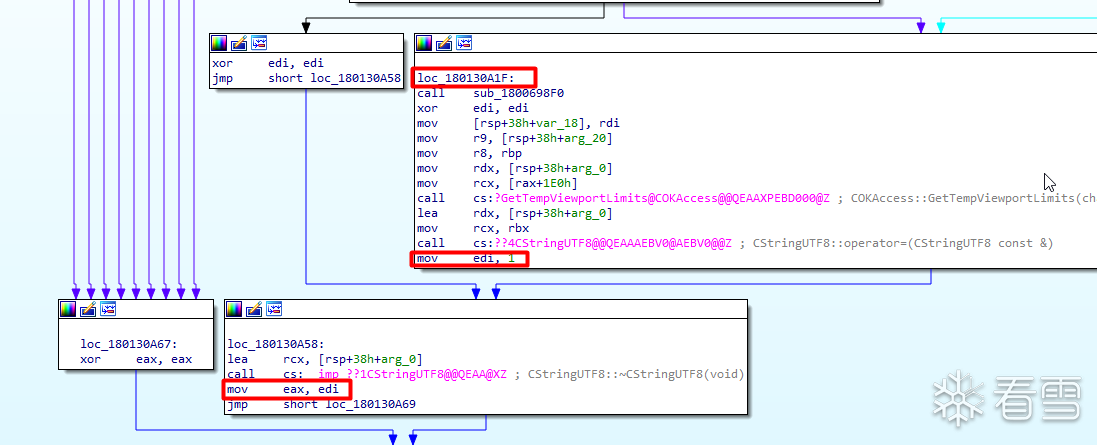The image size is (1097, 445).
Task: Click the COKAccess::GetTempViewportLimits comment
Action: click(974, 199)
